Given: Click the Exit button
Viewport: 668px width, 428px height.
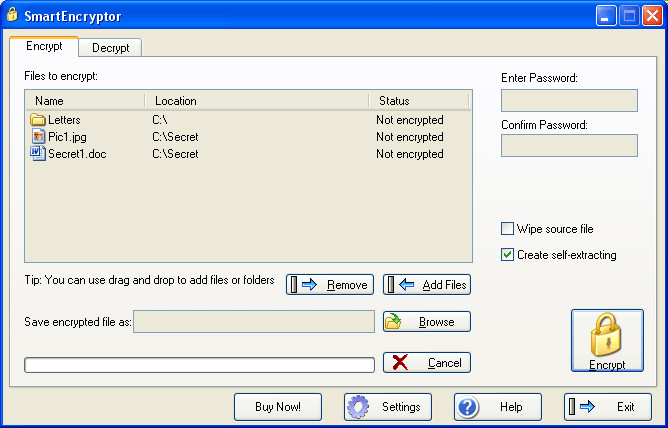Looking at the screenshot, I should [608, 407].
